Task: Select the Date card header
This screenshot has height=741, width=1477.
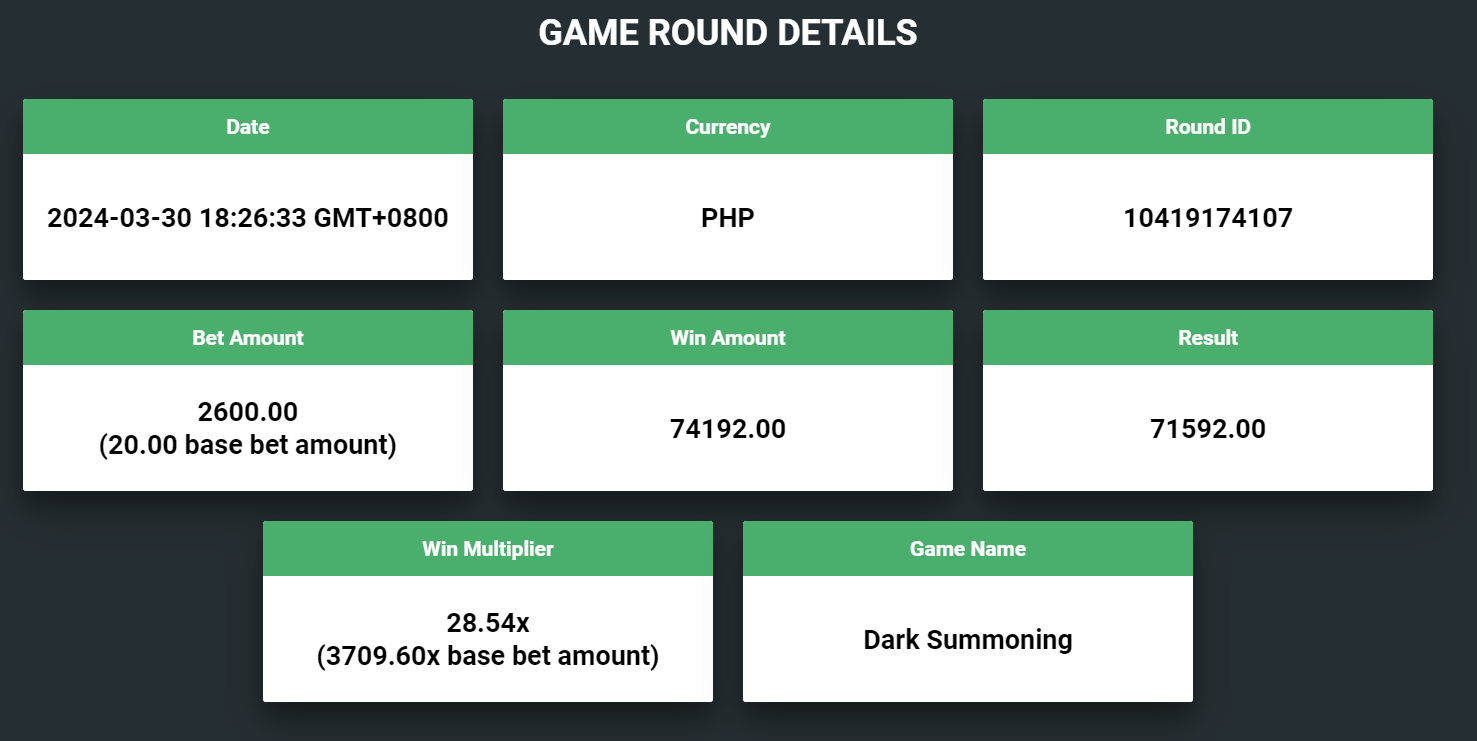Action: (x=248, y=127)
